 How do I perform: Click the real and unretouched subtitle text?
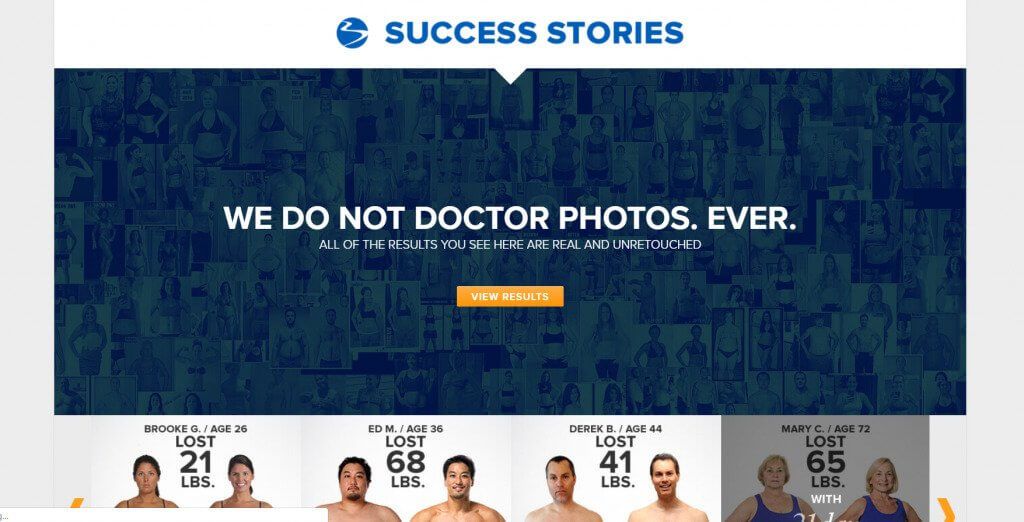point(510,245)
